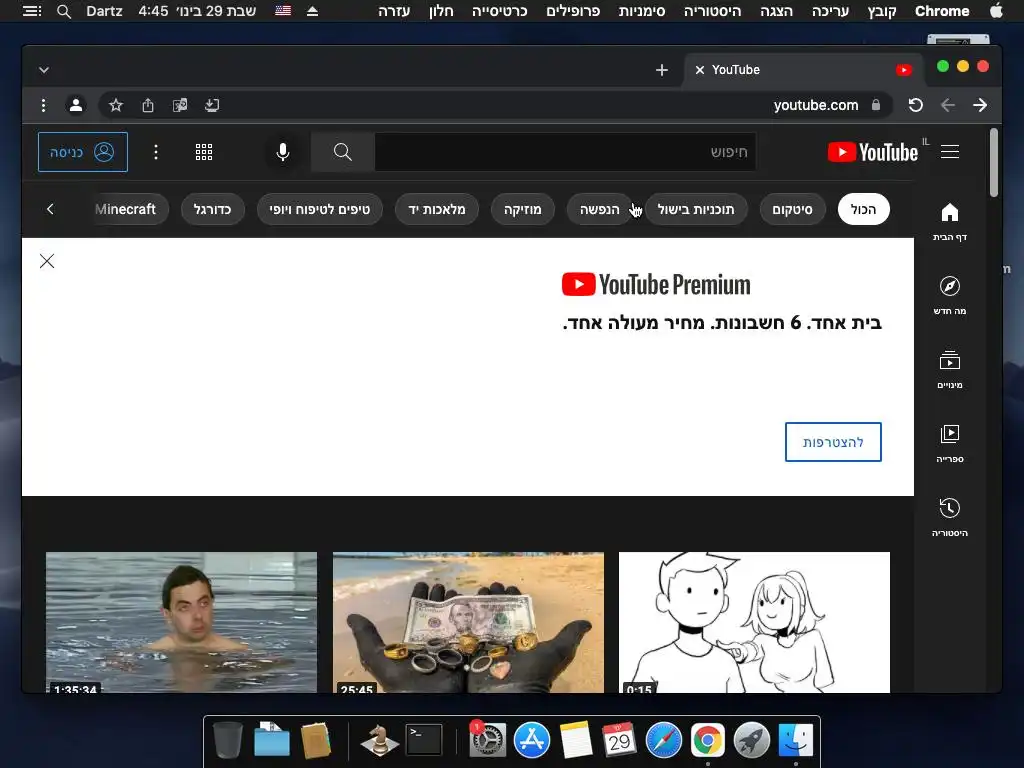Open YouTube settings three-dot menu
1024x768 pixels.
coord(155,152)
